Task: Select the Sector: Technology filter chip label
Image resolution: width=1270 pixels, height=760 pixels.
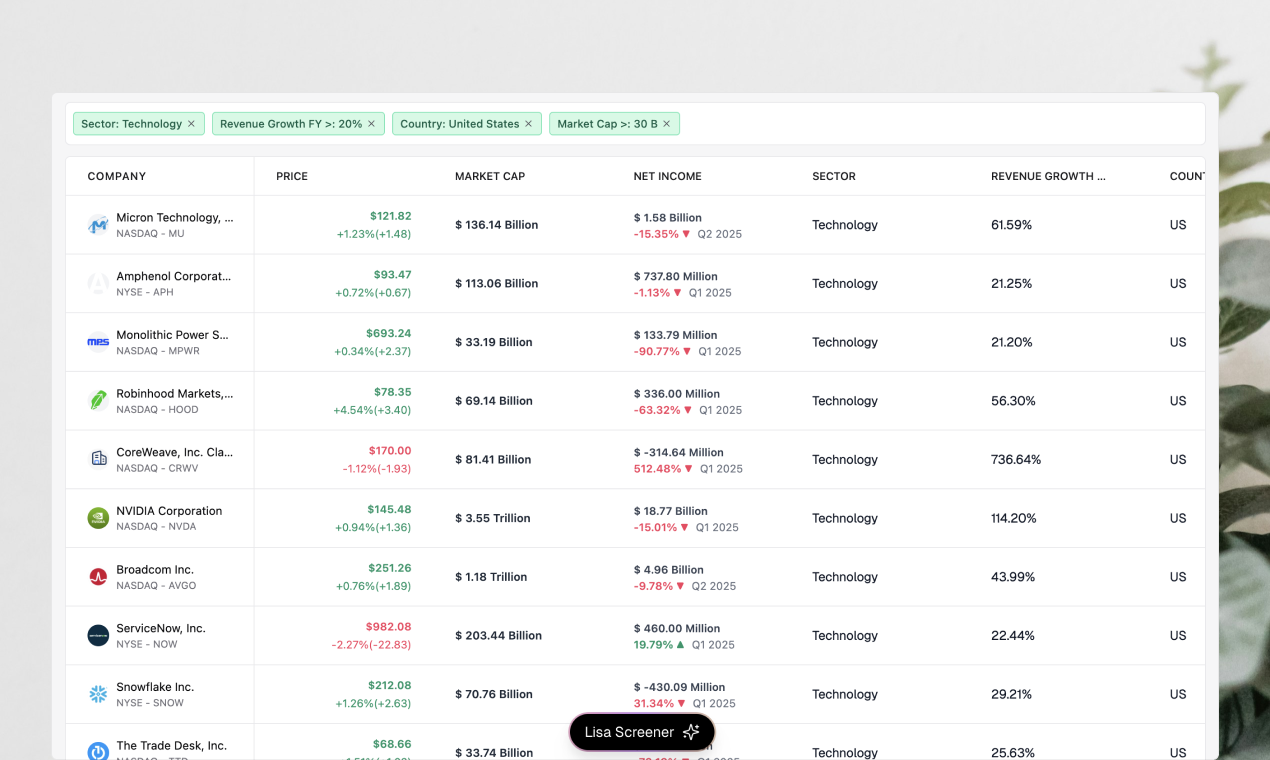Action: (x=132, y=124)
